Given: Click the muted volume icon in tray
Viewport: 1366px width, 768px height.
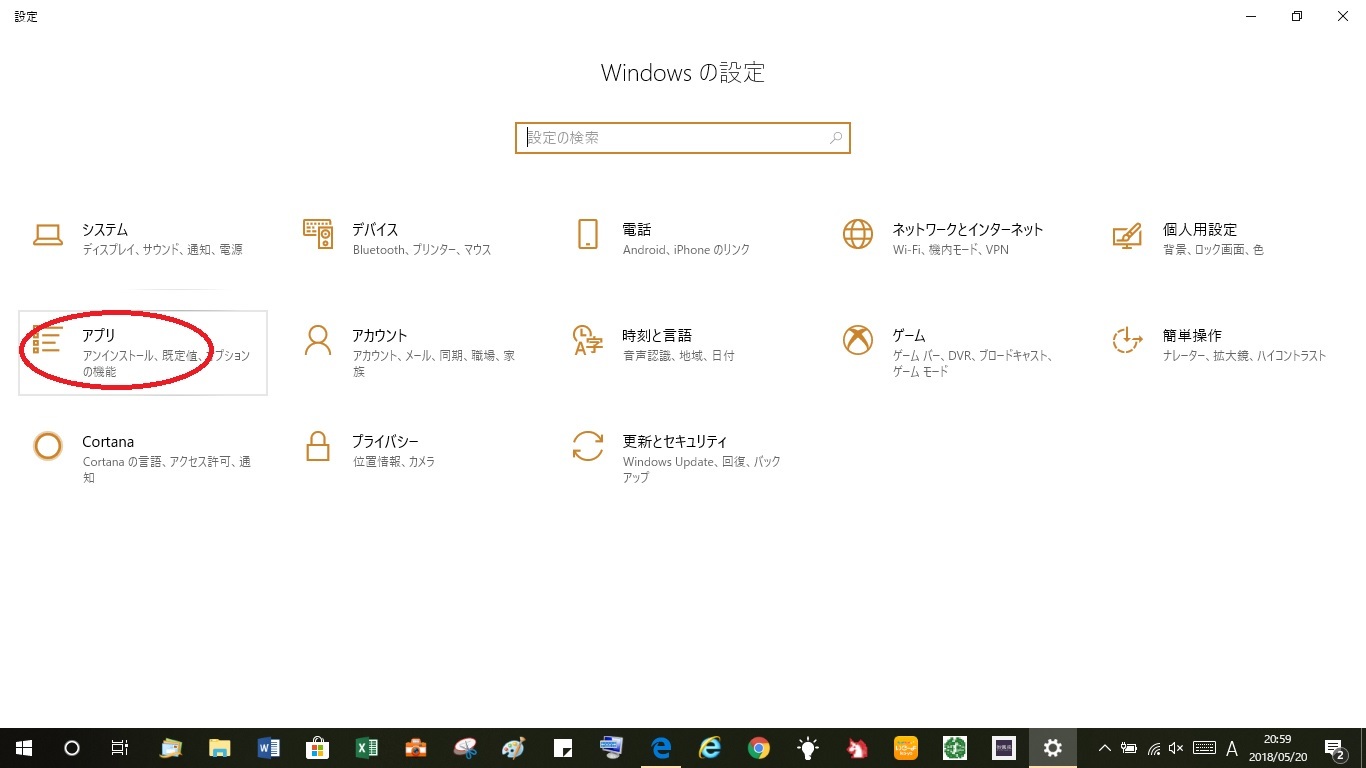Looking at the screenshot, I should (1176, 748).
